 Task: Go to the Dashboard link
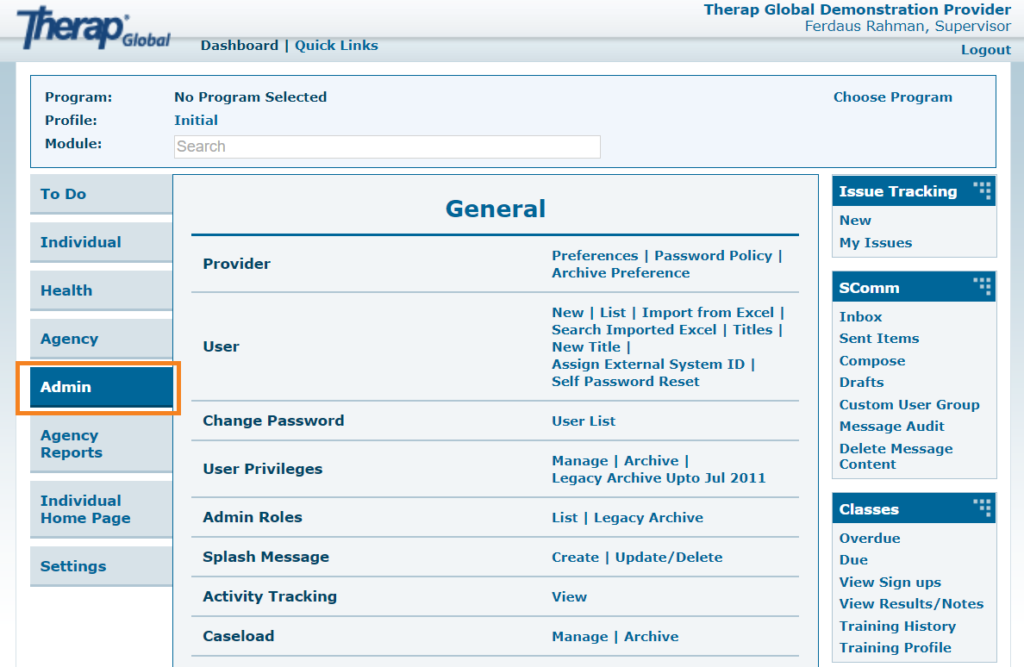[239, 46]
